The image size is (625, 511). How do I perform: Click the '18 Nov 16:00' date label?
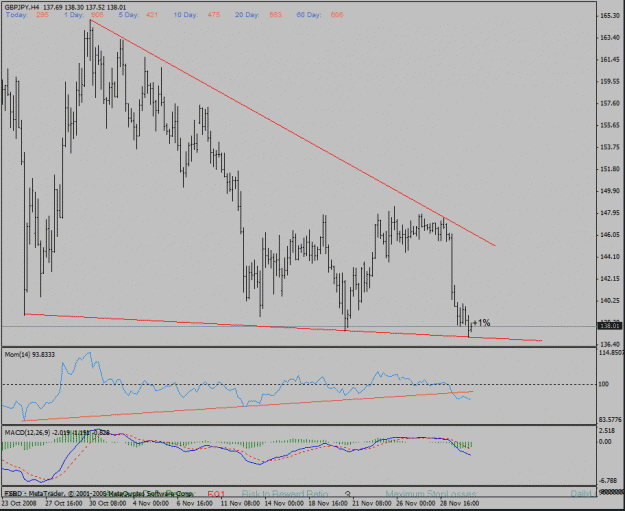tap(327, 503)
